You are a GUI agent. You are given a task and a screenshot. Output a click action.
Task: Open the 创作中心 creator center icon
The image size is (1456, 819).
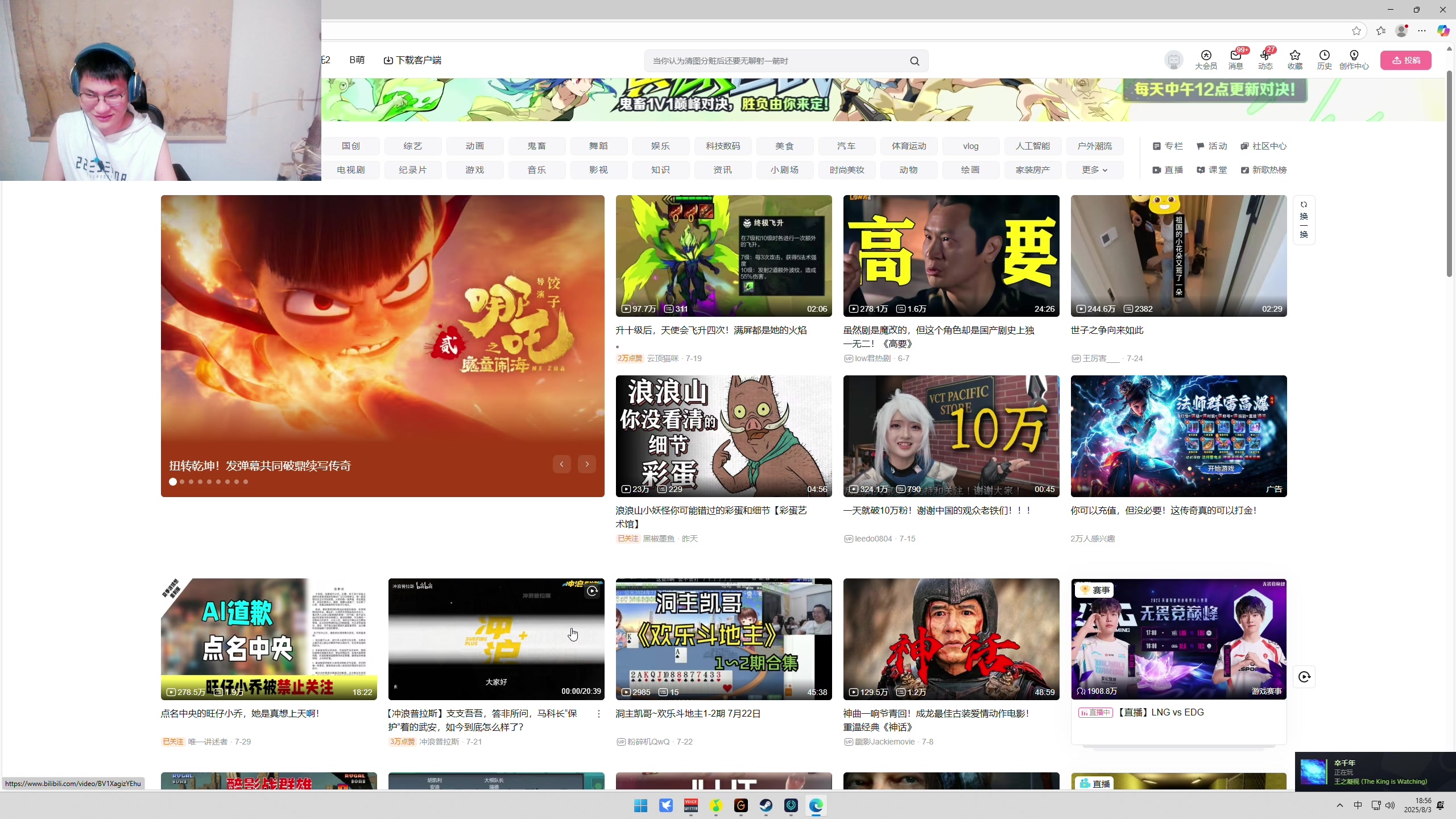pos(1354,60)
